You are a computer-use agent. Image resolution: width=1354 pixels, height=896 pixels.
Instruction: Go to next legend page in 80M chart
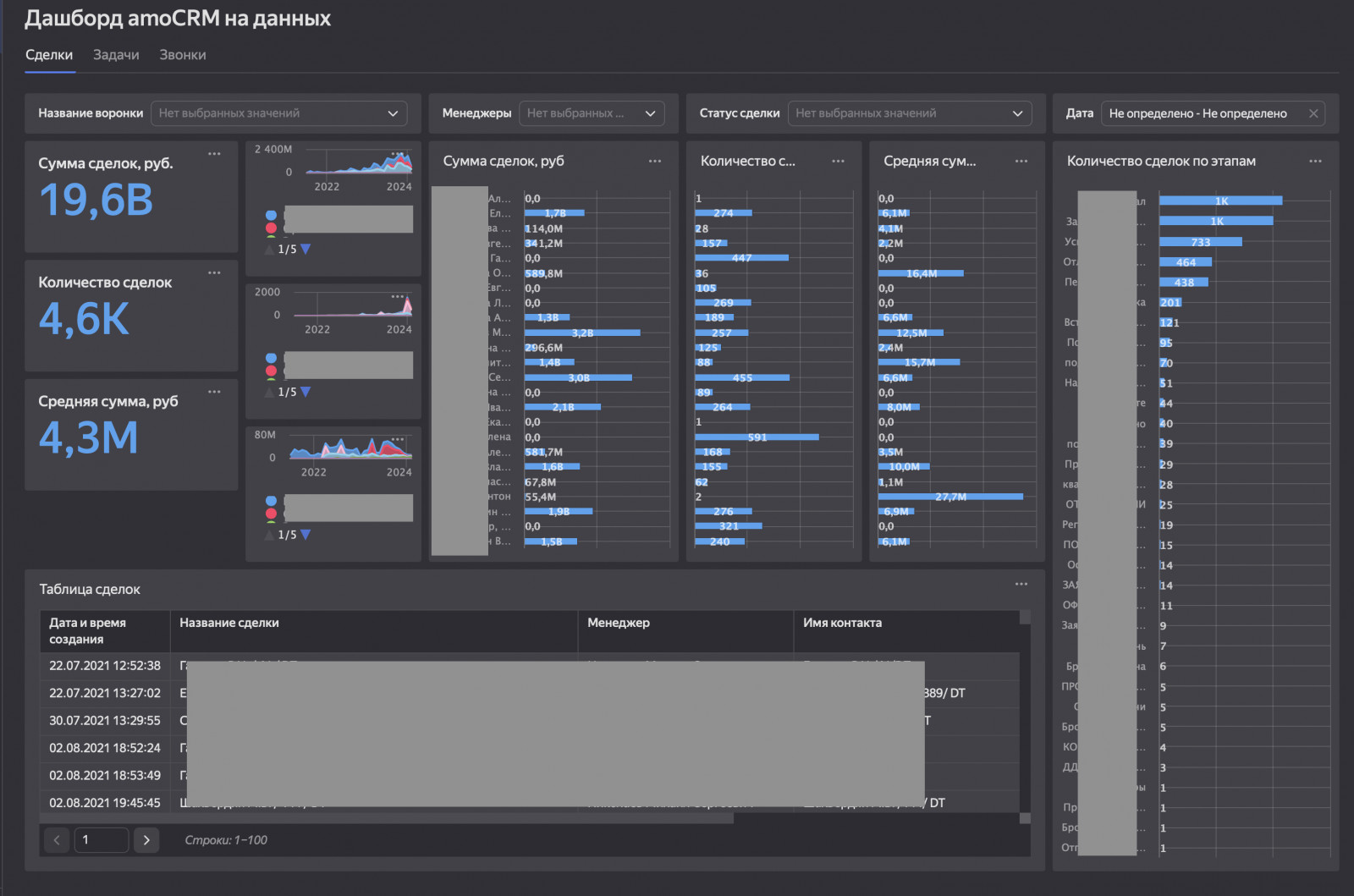(305, 535)
